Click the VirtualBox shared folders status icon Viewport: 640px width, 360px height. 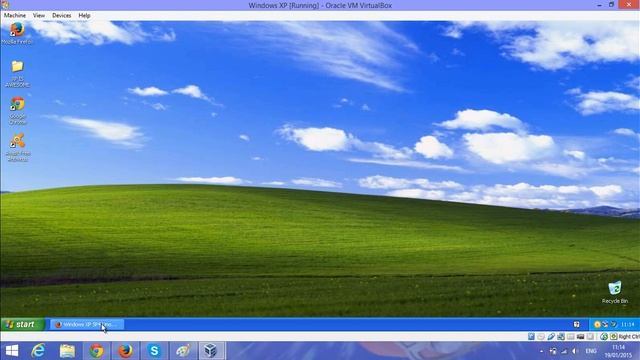point(571,337)
